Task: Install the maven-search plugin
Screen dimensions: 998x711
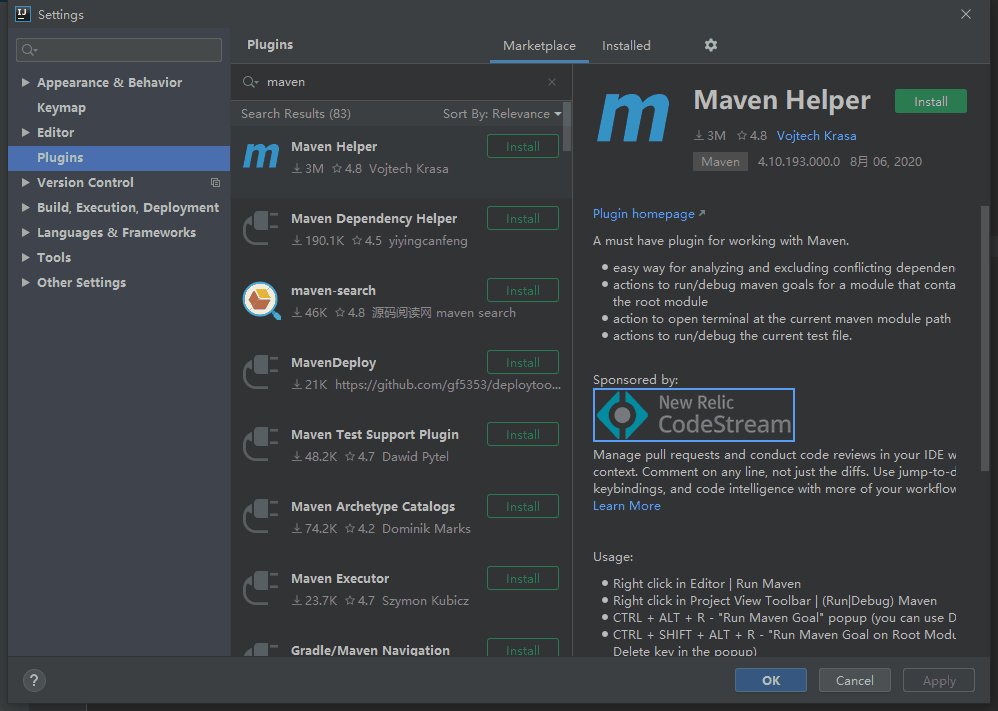Action: 523,290
